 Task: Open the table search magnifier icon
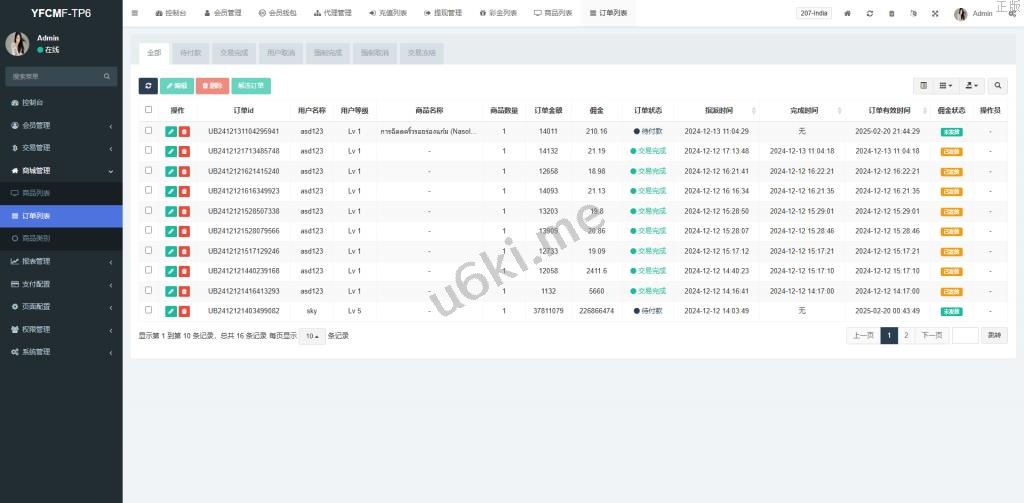click(999, 86)
